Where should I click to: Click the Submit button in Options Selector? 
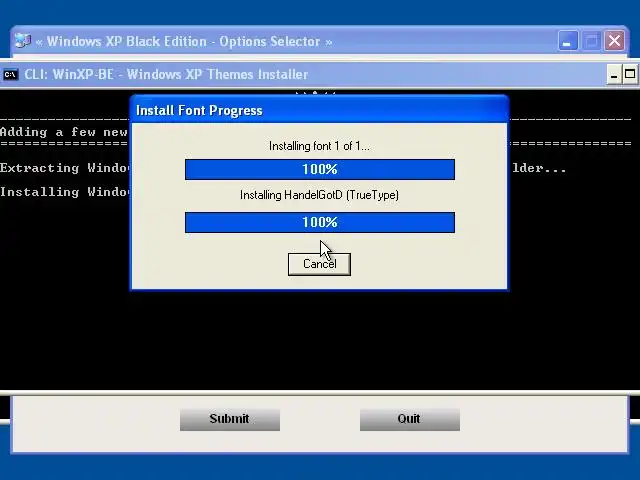[230, 419]
